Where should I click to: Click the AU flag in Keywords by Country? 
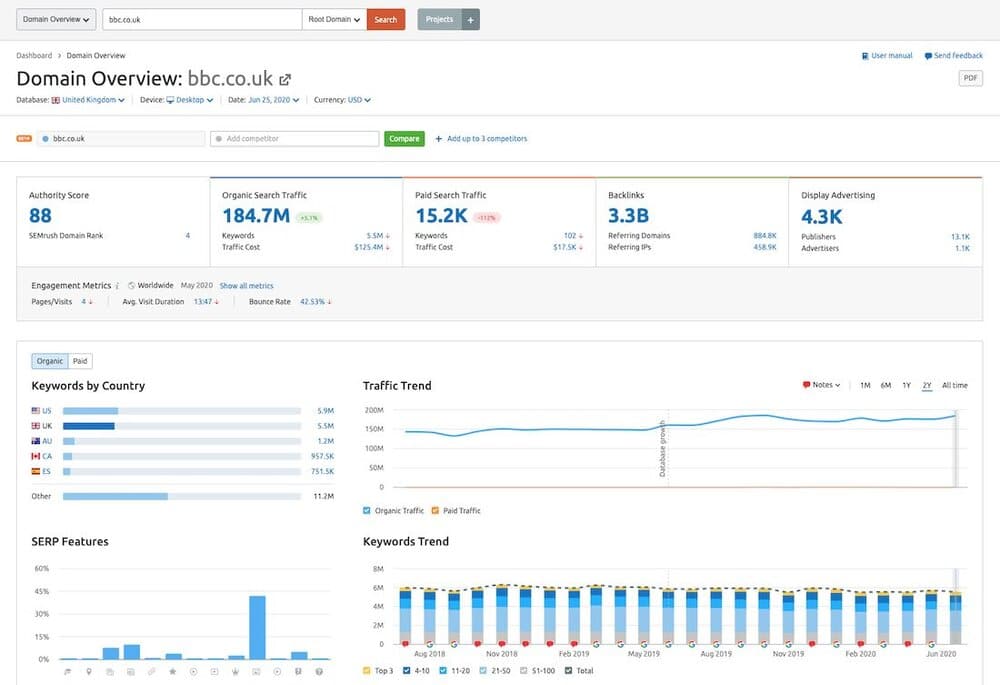[36, 441]
